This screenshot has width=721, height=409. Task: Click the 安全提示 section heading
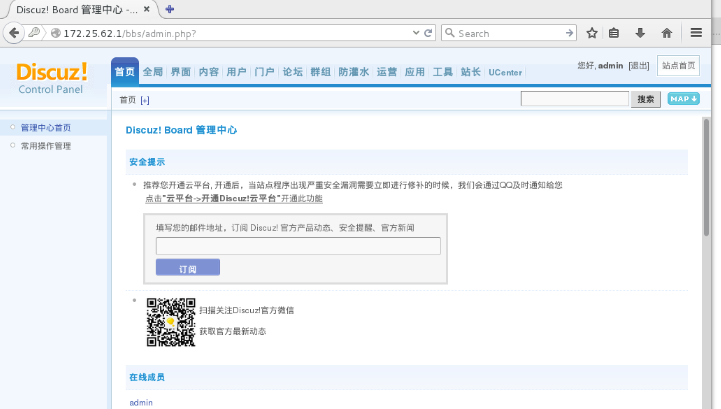[x=147, y=161]
